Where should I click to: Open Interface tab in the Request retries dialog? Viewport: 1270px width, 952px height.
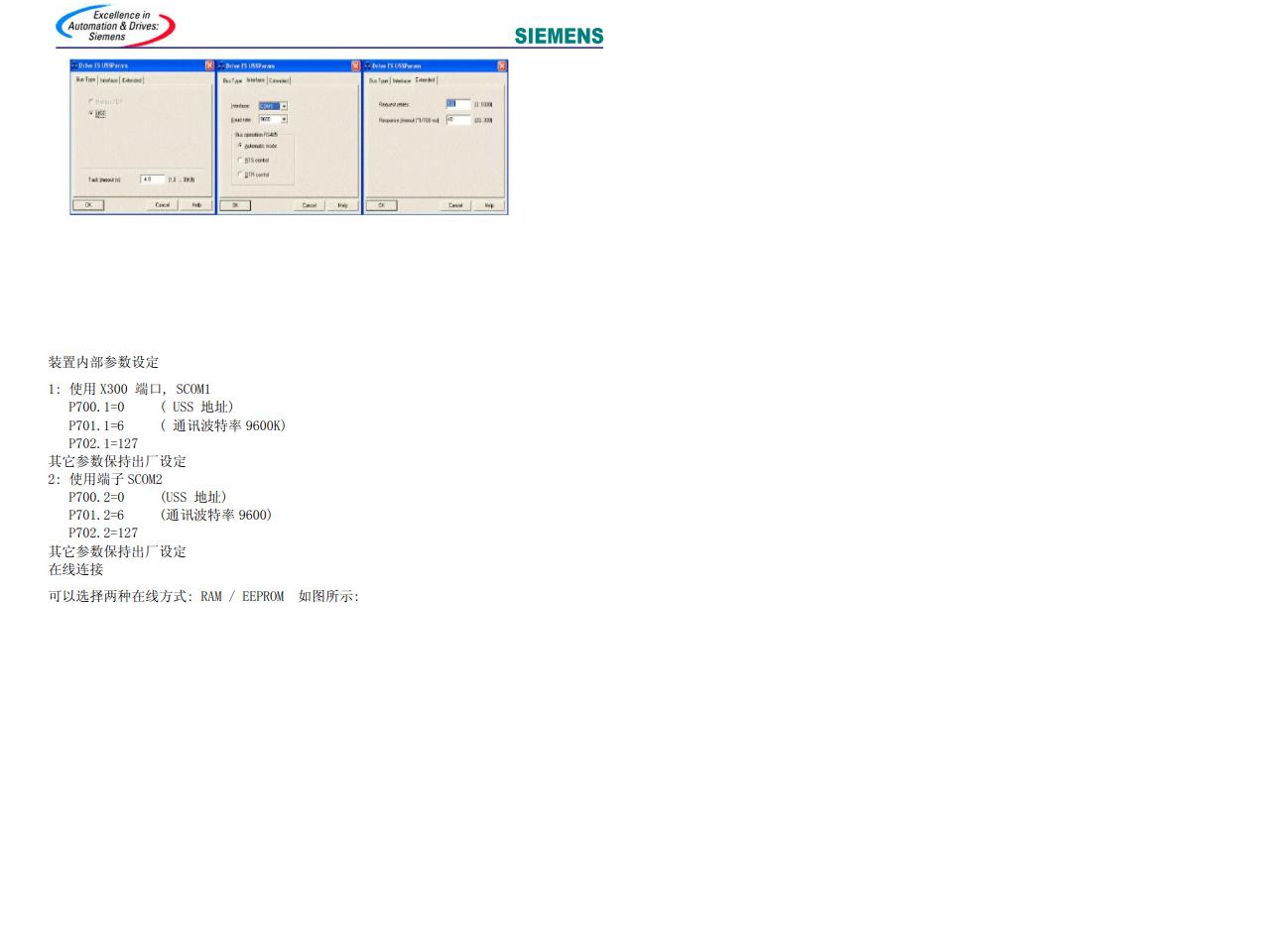tap(401, 81)
